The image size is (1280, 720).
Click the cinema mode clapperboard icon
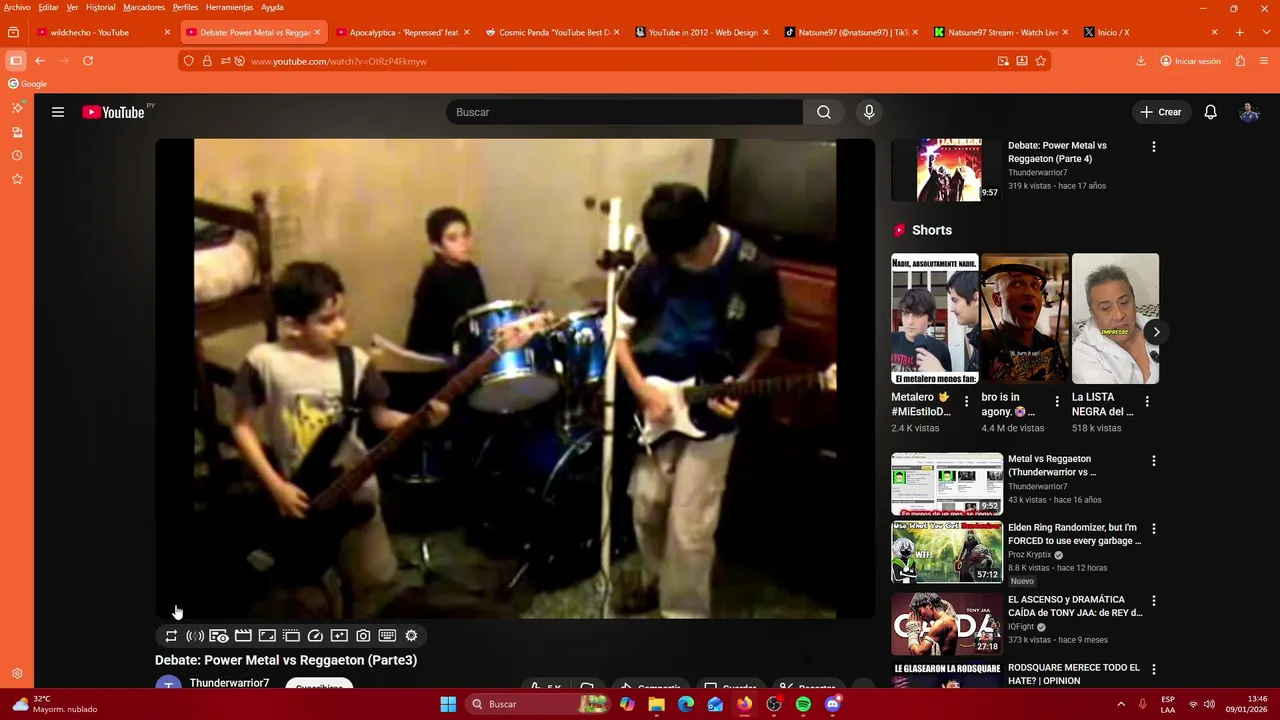pos(243,636)
